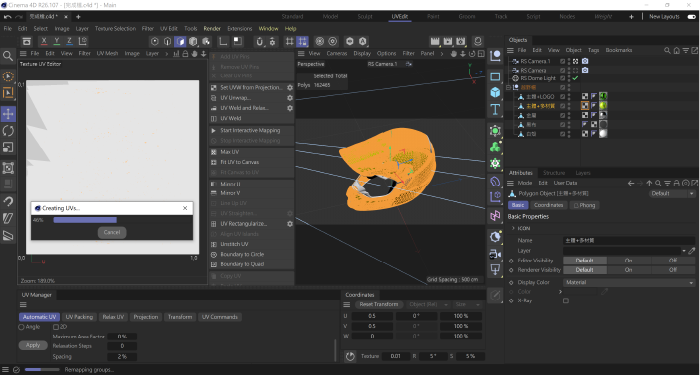
Task: Click the snap grid icon highlighted in toolbar
Action: click(x=302, y=42)
